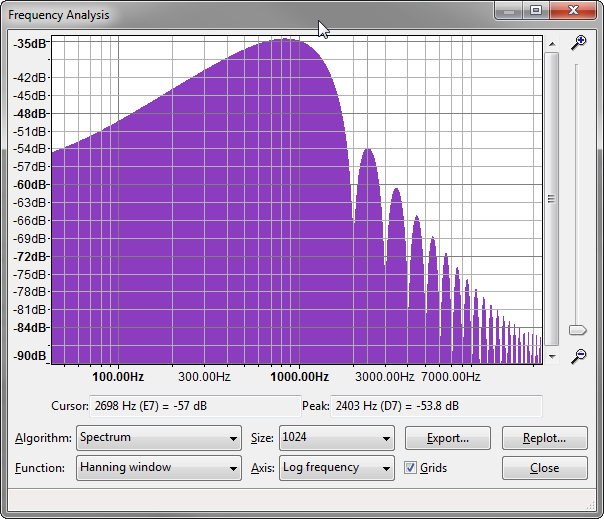Screen dimensions: 604x519
Task: Open the Algorithm dropdown showing Spectrum
Action: click(159, 438)
